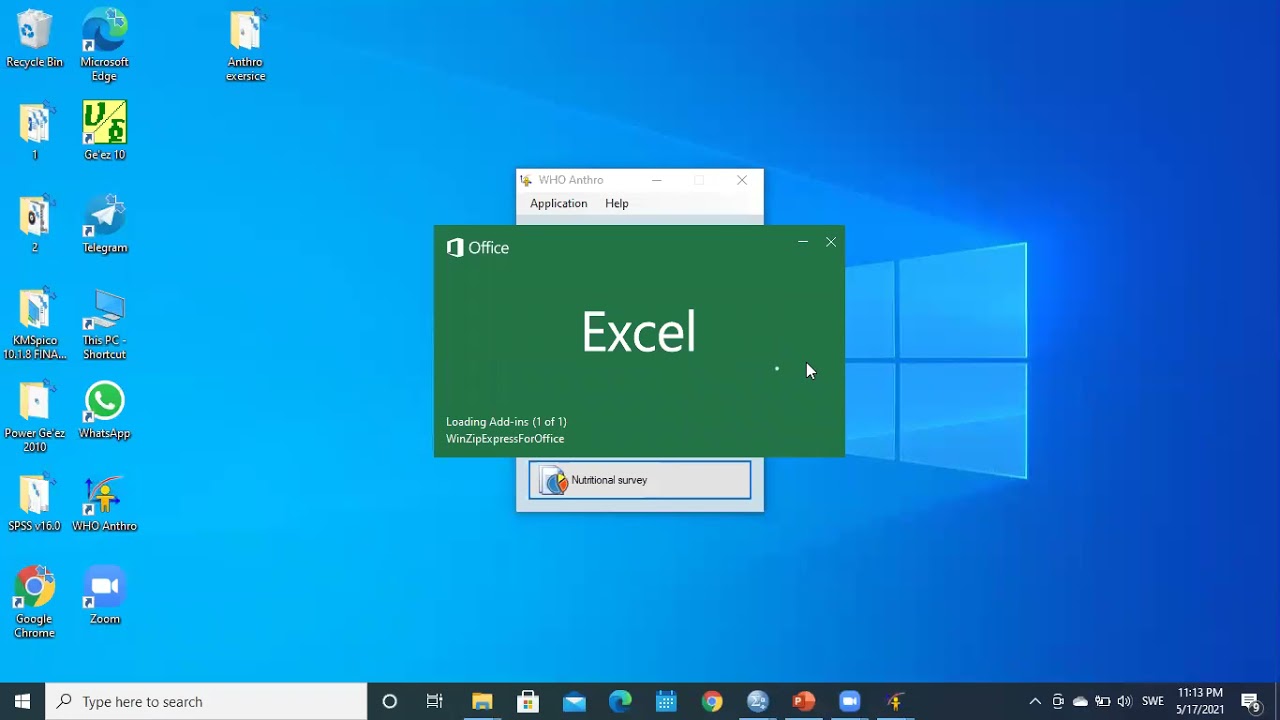Minimize the WHO Anthro window

pyautogui.click(x=656, y=180)
